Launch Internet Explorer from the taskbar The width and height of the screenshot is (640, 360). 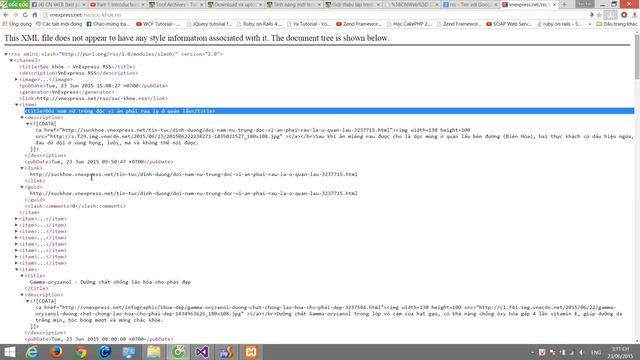(x=32, y=352)
